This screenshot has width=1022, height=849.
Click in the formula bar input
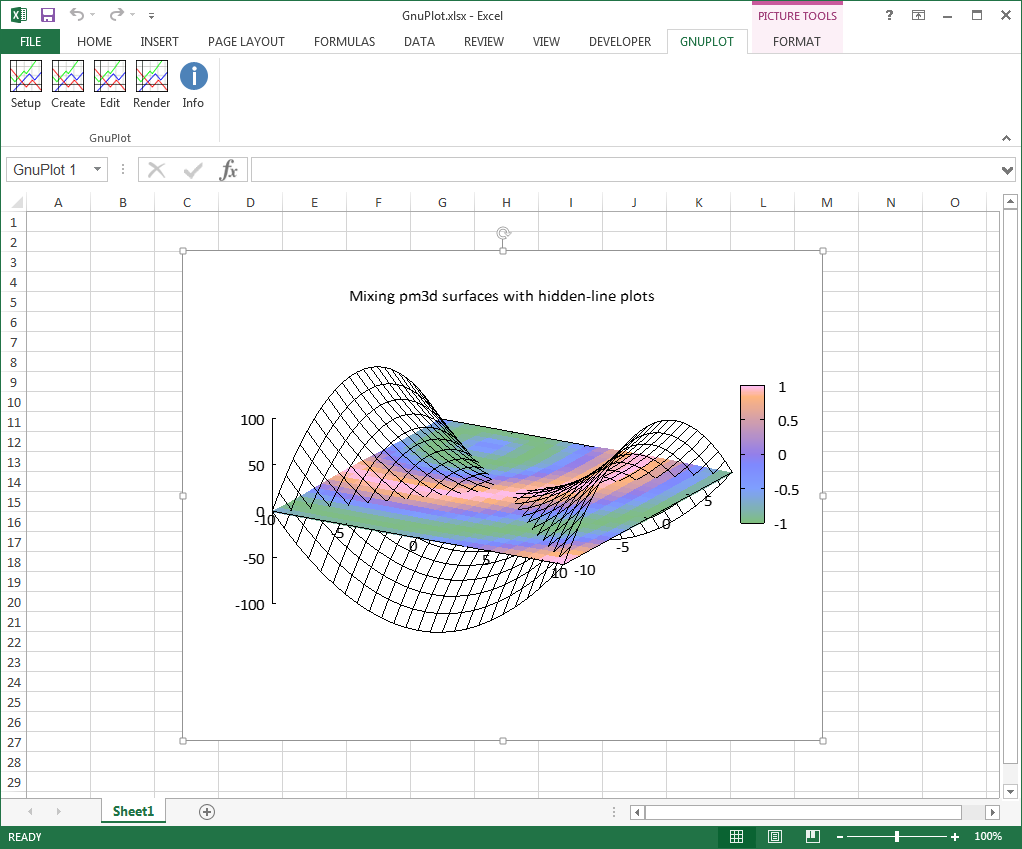point(624,170)
